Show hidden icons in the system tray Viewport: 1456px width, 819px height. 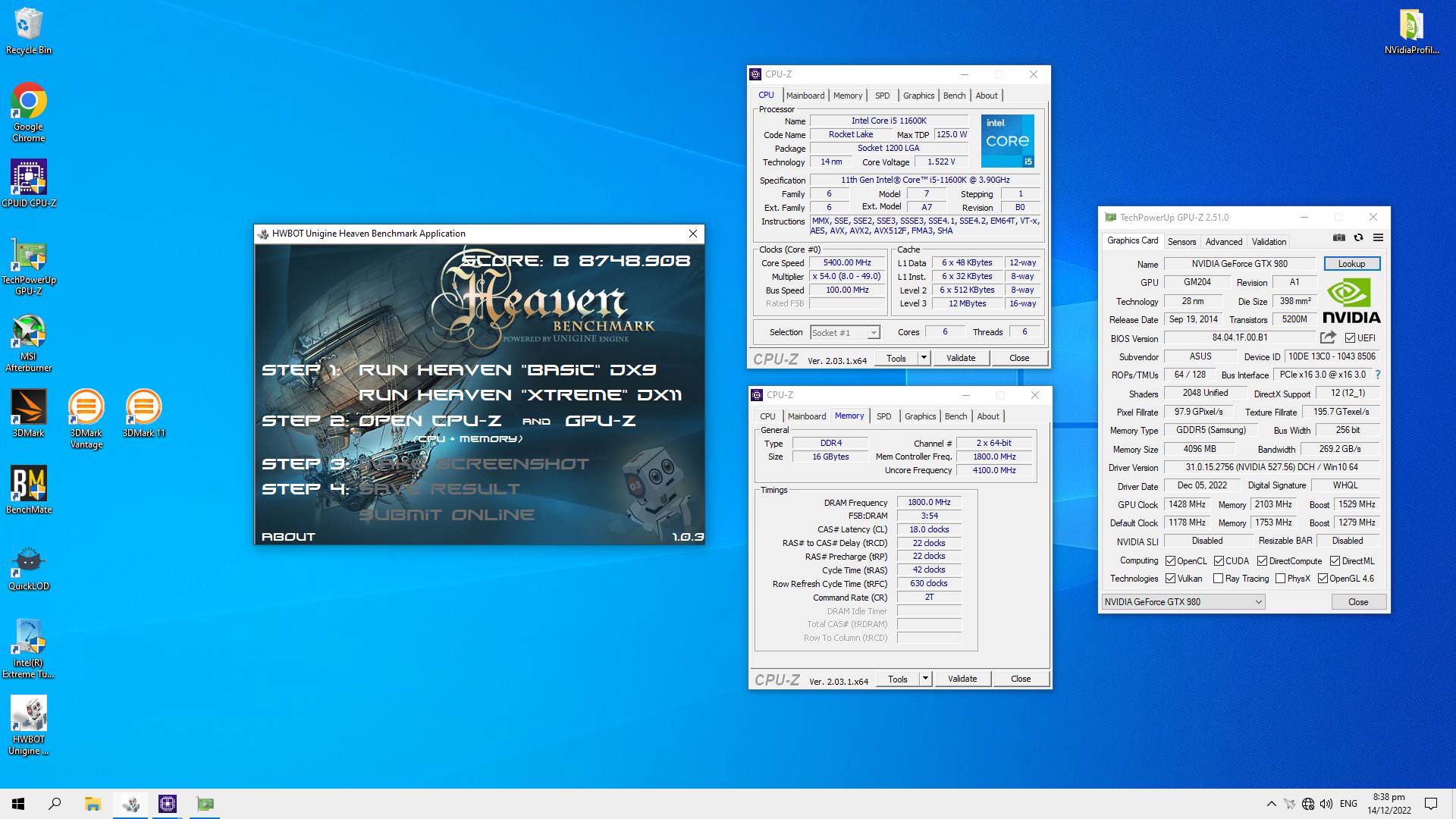click(x=1271, y=804)
